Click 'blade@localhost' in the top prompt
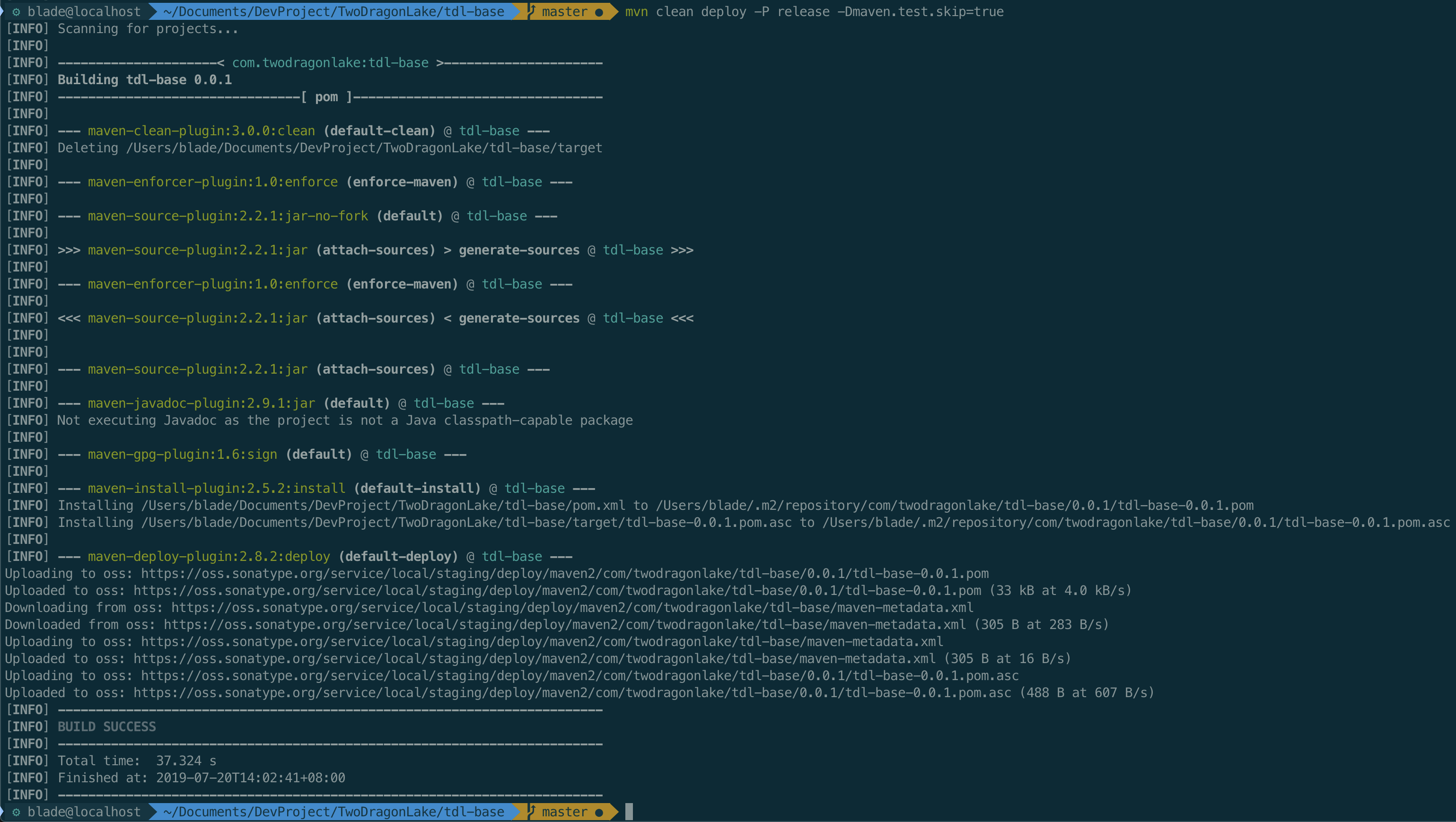Viewport: 1456px width, 822px height. tap(84, 11)
